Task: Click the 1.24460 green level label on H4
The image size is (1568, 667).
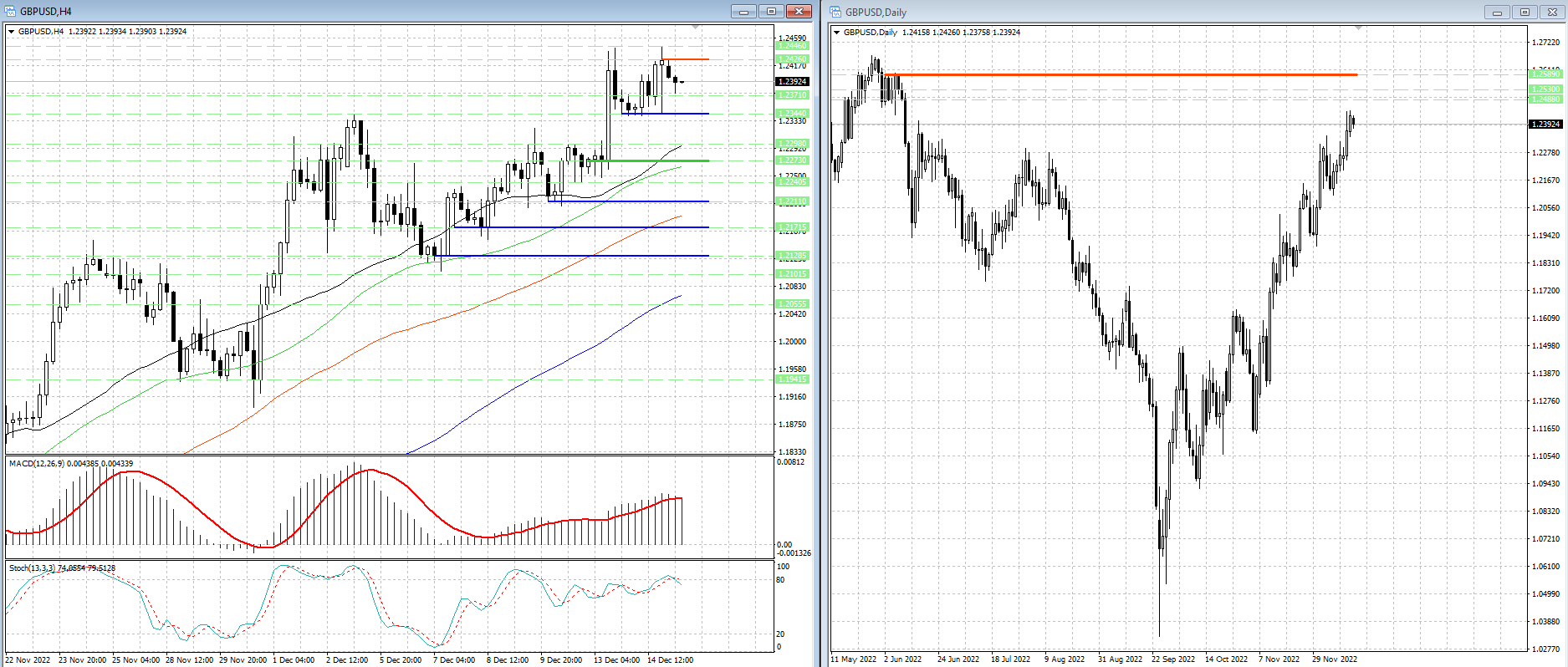Action: tap(792, 46)
